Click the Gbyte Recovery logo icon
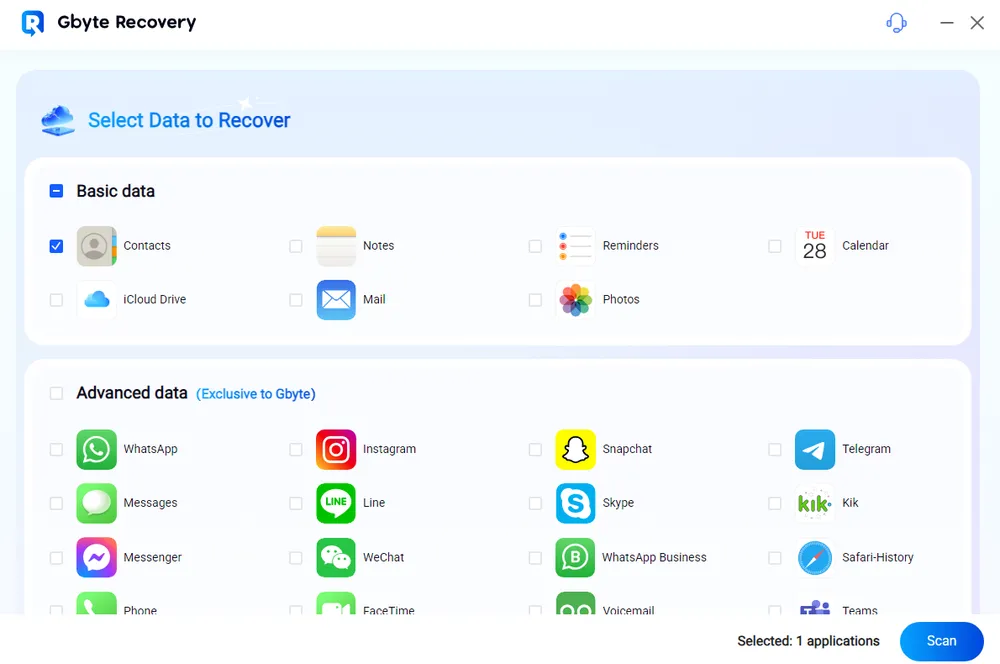1000x664 pixels. 33,23
